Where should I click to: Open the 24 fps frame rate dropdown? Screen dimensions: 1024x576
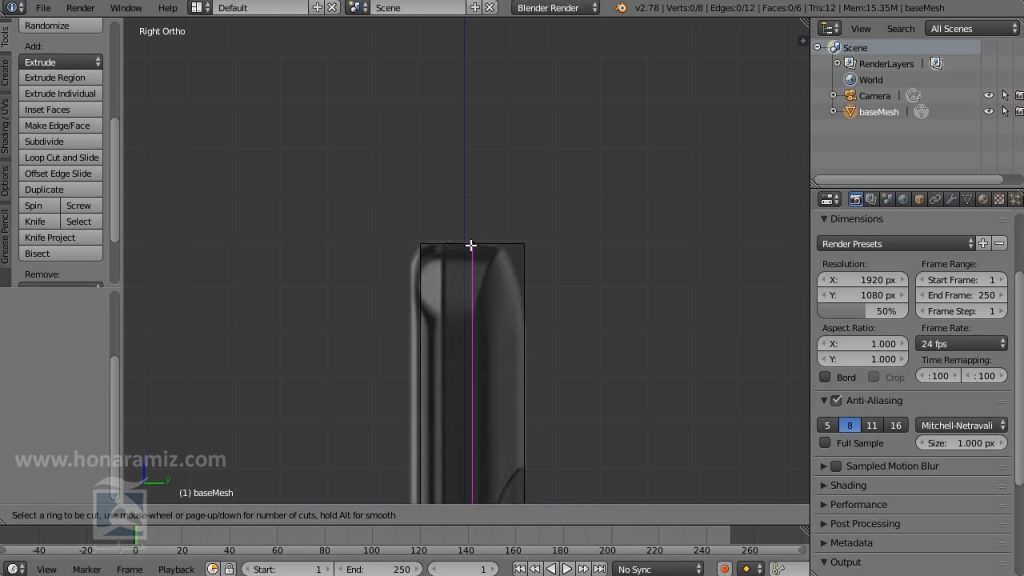tap(961, 344)
